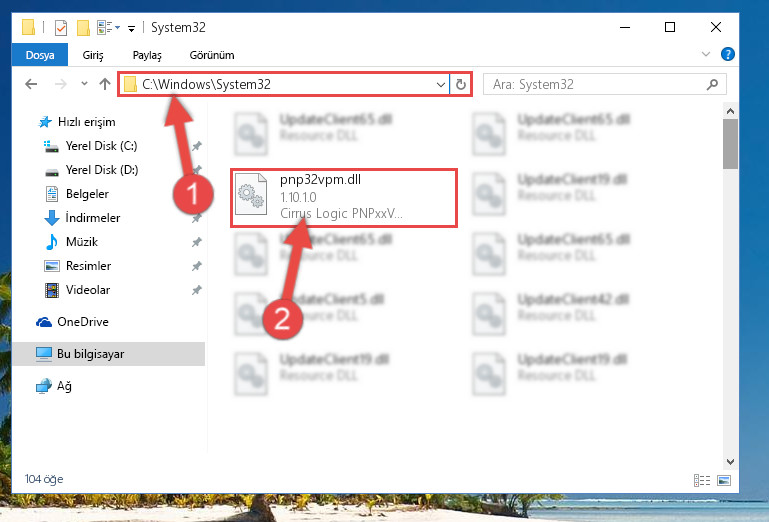Viewport: 769px width, 522px height.
Task: Maximize the System32 window
Action: point(669,27)
